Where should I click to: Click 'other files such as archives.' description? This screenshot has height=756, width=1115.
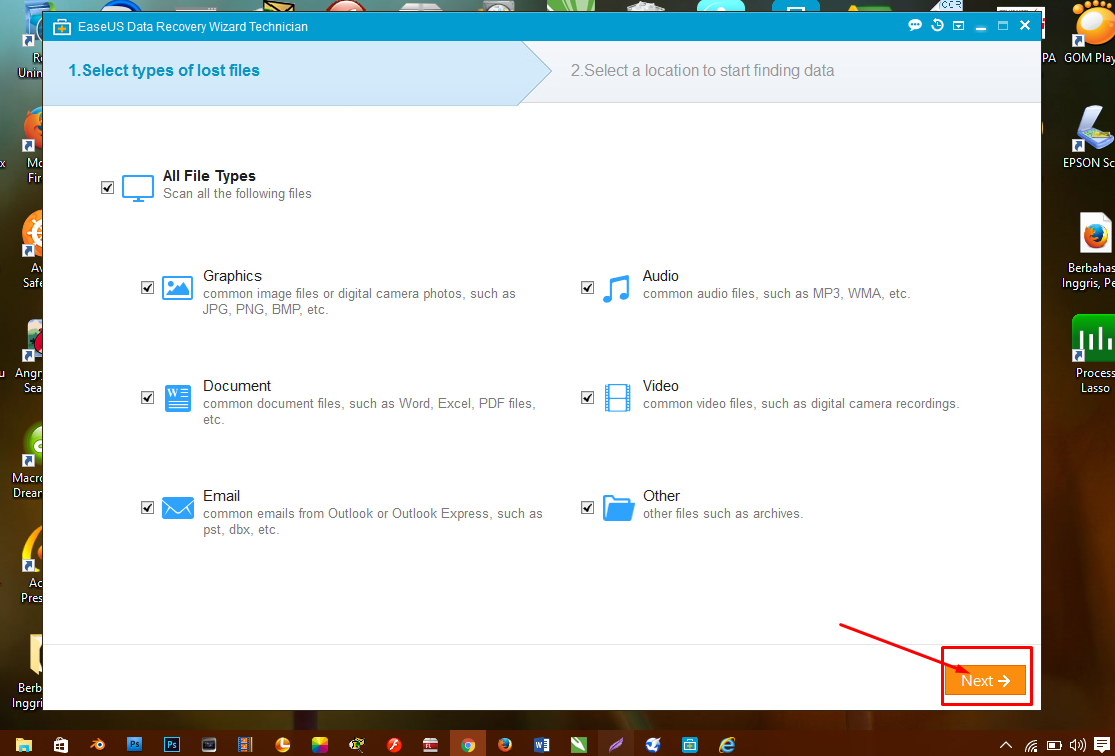tap(723, 513)
